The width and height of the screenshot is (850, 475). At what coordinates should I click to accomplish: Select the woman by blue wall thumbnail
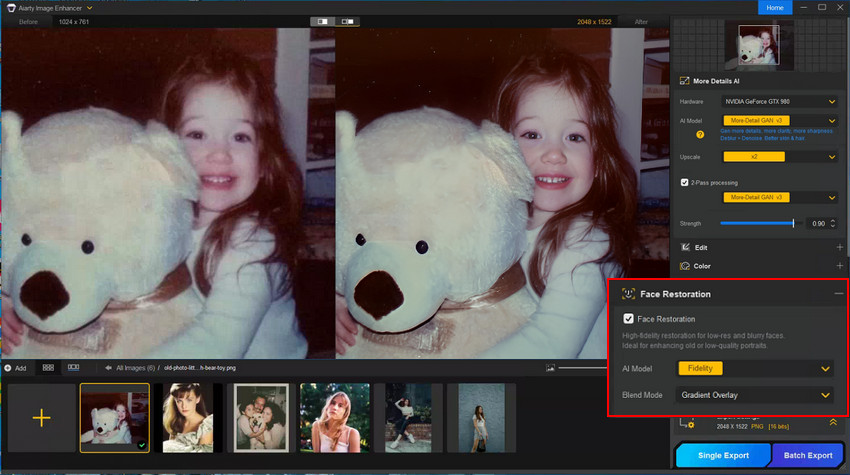(481, 418)
